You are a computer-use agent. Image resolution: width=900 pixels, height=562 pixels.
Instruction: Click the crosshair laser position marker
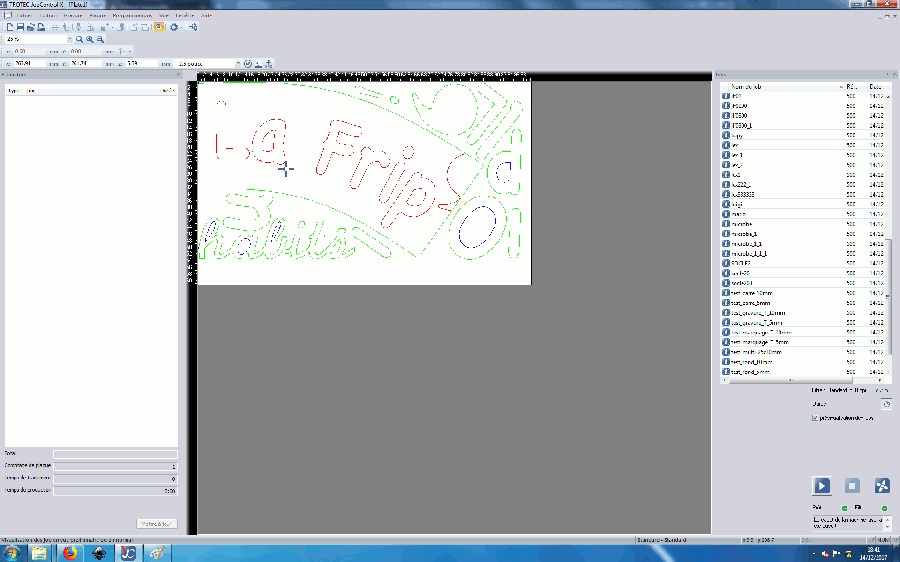coord(286,168)
